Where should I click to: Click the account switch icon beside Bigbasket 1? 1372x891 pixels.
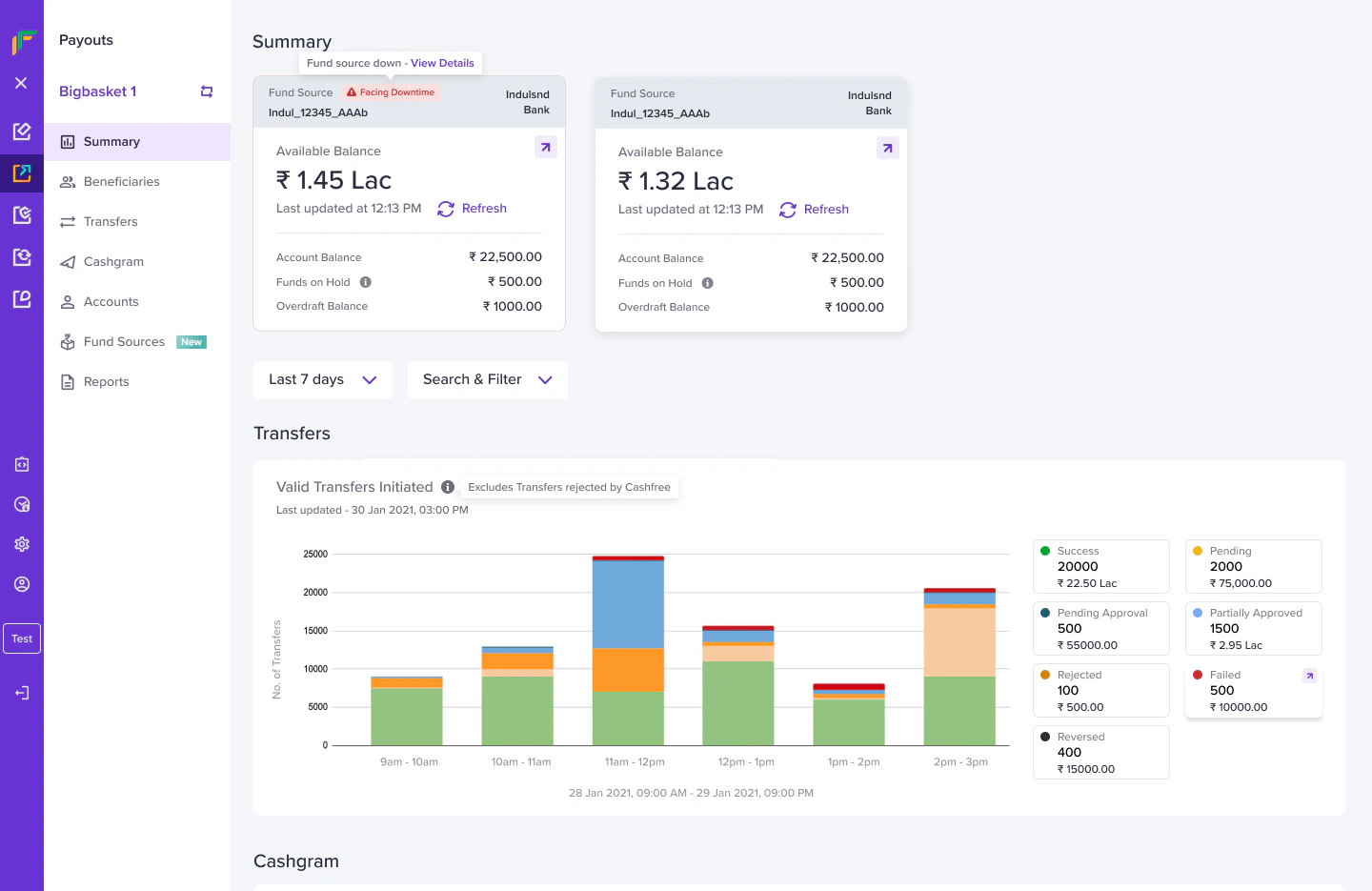pos(206,91)
